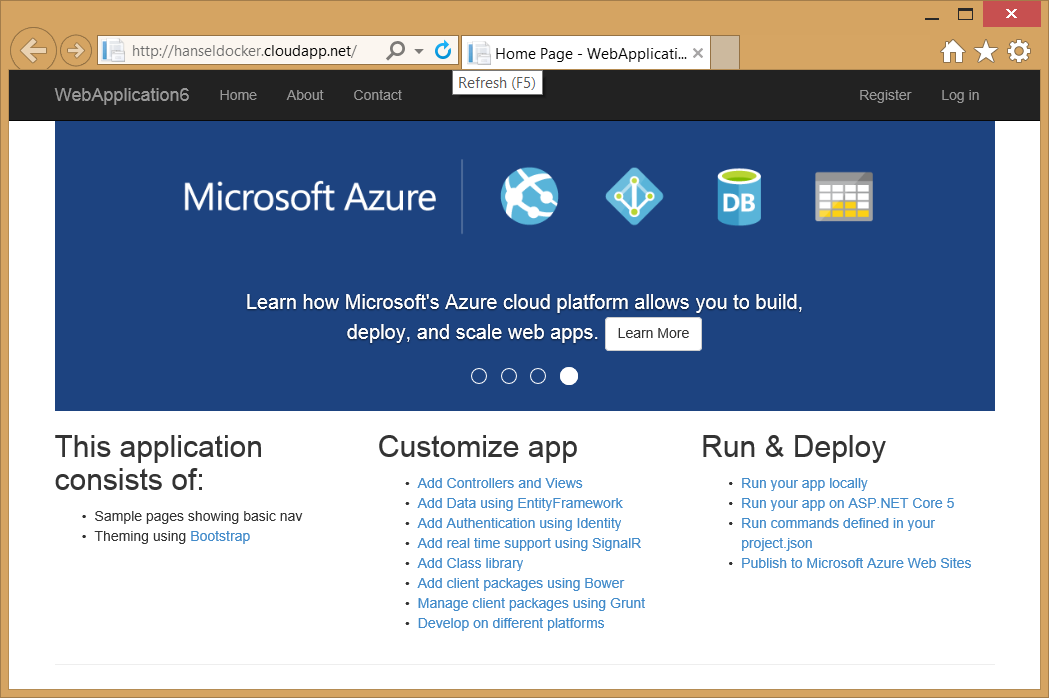The width and height of the screenshot is (1049, 698).
Task: Open Manage client packages using Grunt link
Action: coord(531,604)
